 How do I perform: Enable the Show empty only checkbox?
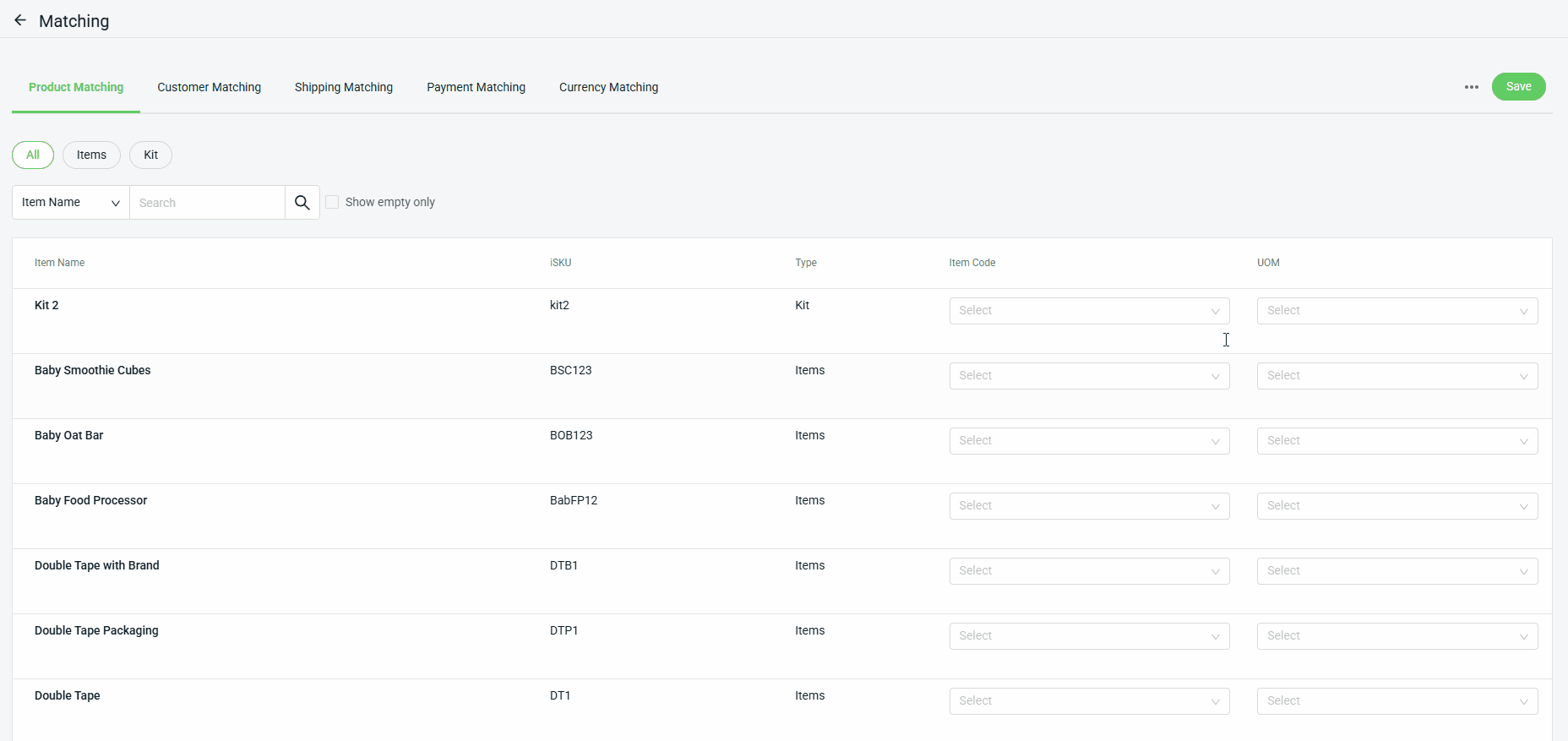click(x=333, y=203)
